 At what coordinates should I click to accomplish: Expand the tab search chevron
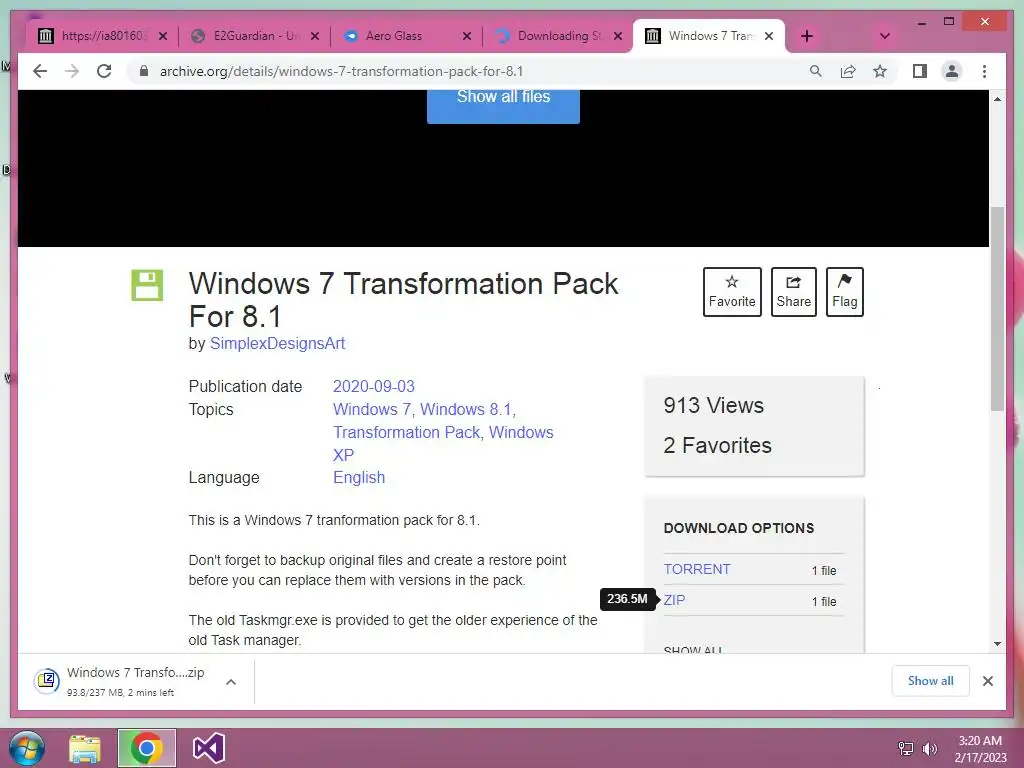click(885, 36)
